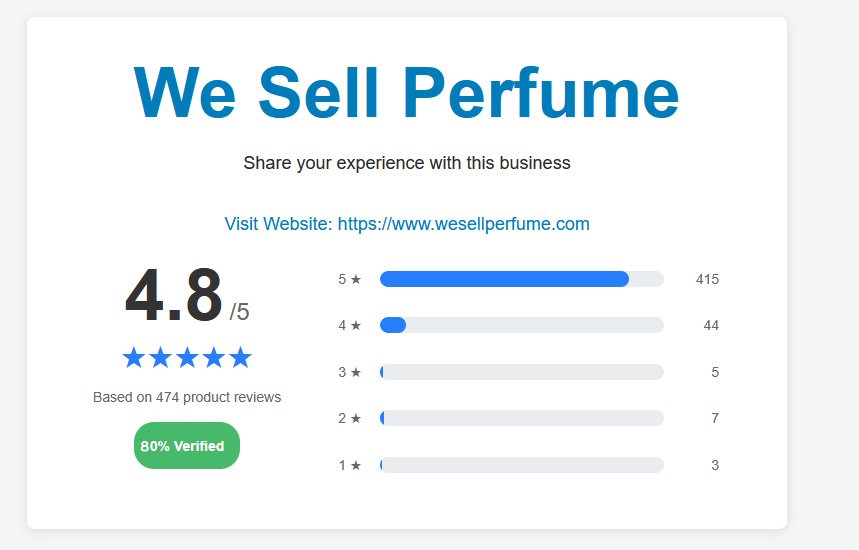Select the 4 star rating bar
The width and height of the screenshot is (859, 550).
[521, 325]
